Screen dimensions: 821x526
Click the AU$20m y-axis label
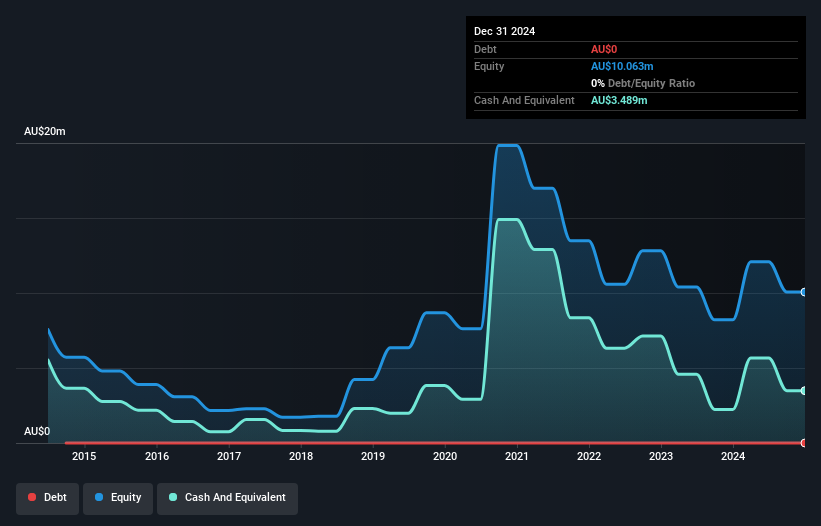[45, 131]
